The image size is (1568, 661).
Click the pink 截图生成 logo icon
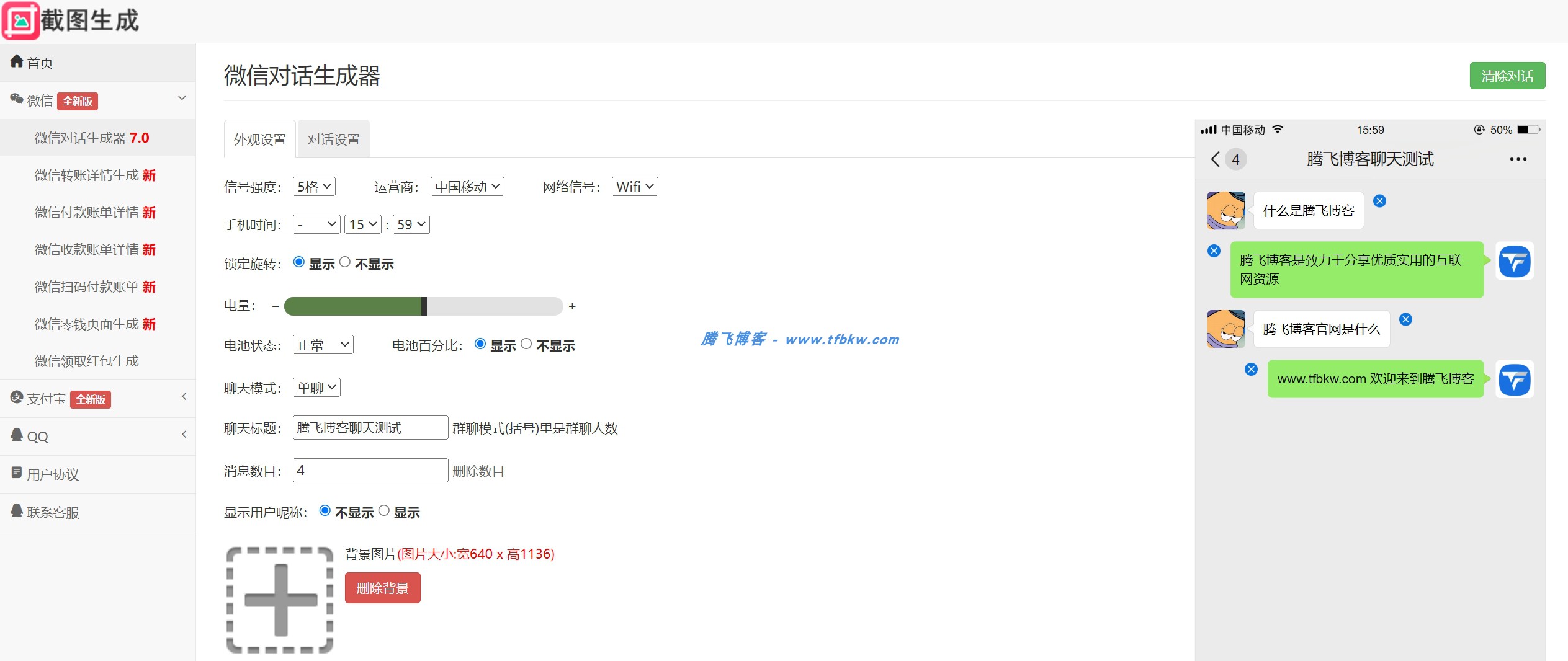click(x=21, y=21)
